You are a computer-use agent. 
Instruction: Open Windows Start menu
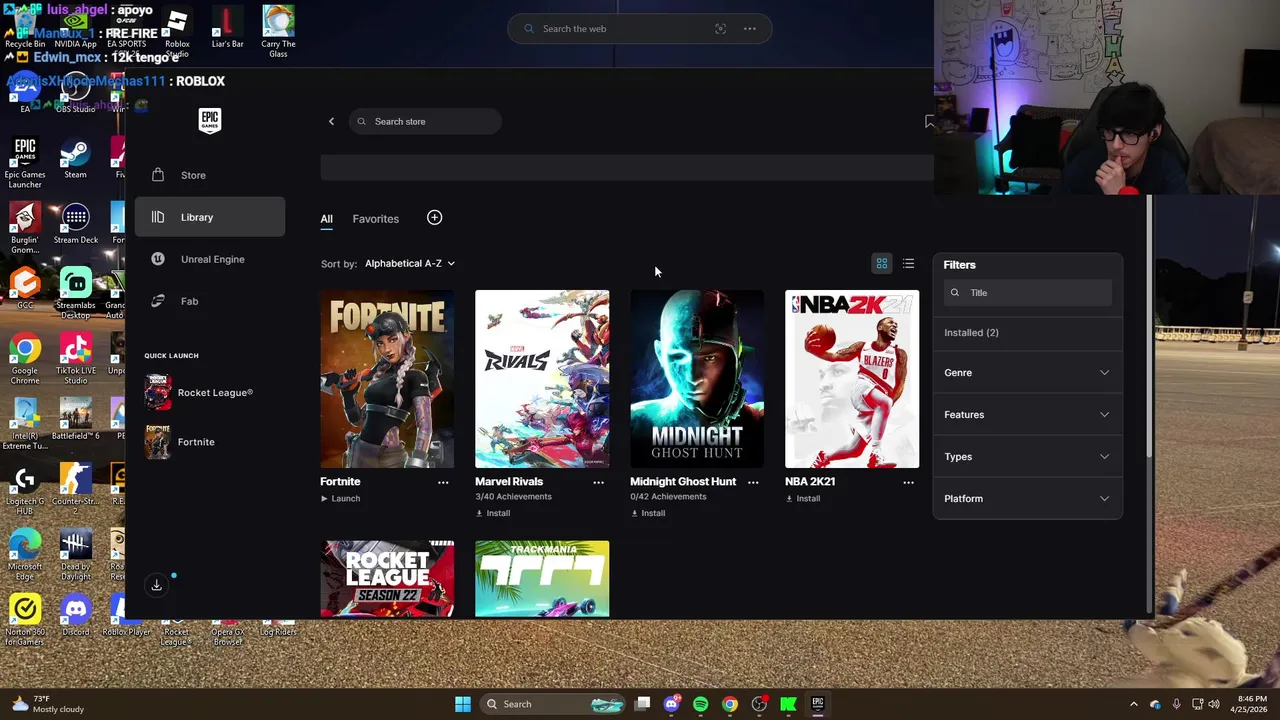coord(463,704)
